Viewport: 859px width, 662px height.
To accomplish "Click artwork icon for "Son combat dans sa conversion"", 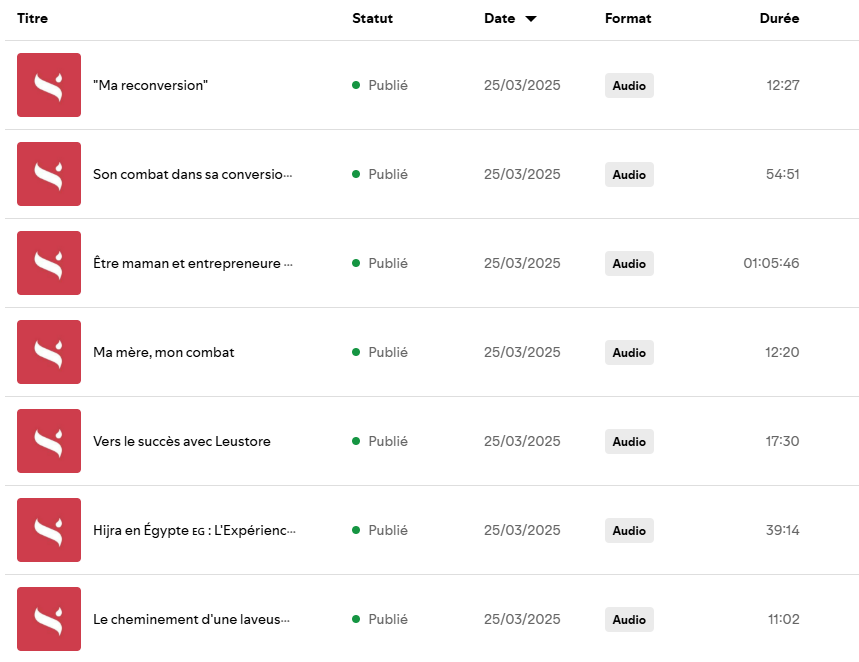I will 49,174.
